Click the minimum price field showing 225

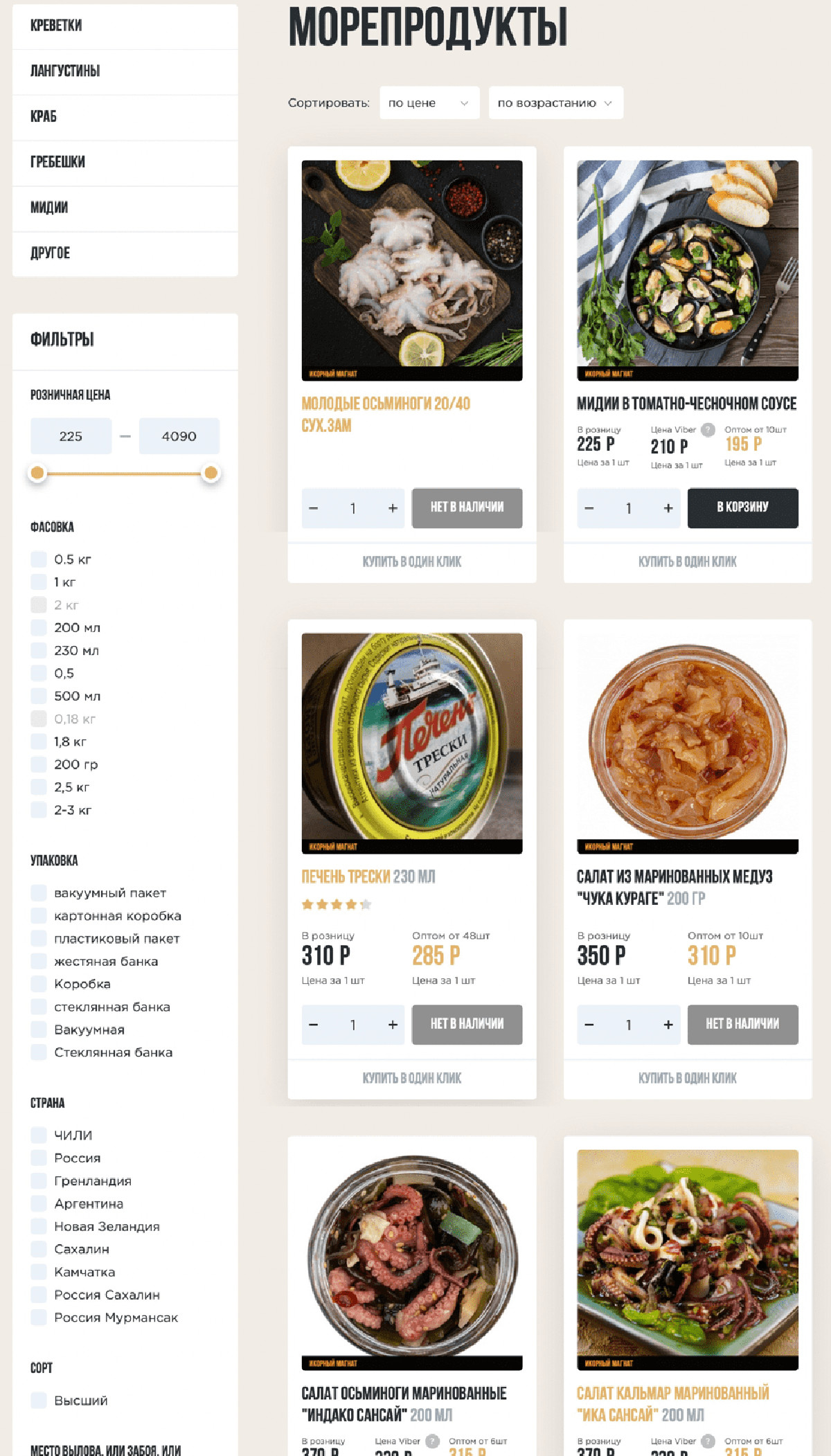pyautogui.click(x=71, y=436)
